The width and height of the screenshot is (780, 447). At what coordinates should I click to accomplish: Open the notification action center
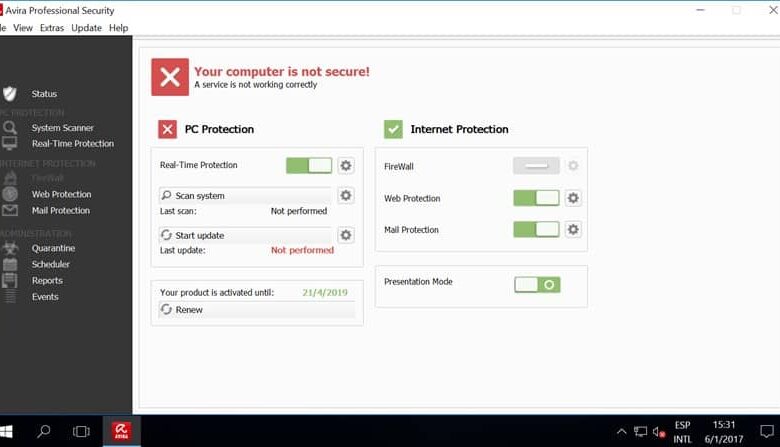click(767, 431)
